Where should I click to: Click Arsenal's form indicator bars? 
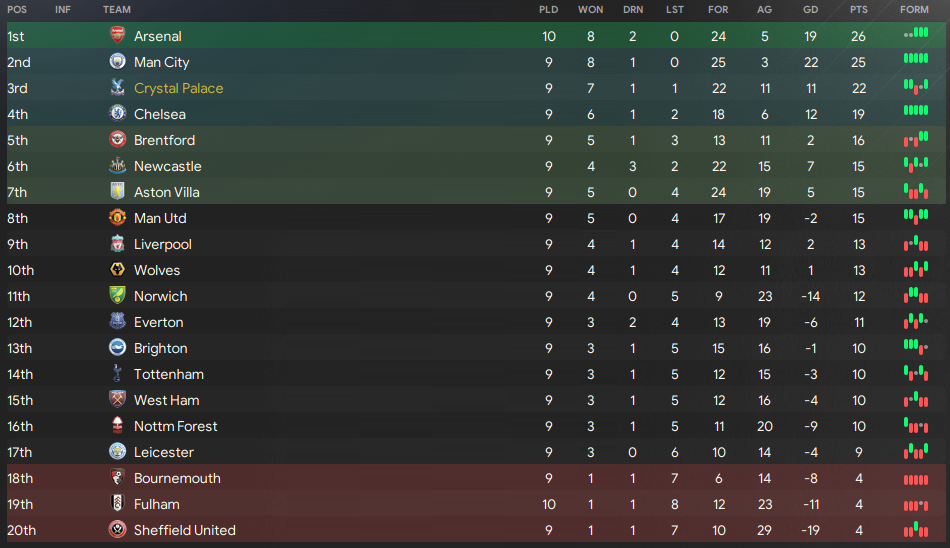click(x=916, y=33)
